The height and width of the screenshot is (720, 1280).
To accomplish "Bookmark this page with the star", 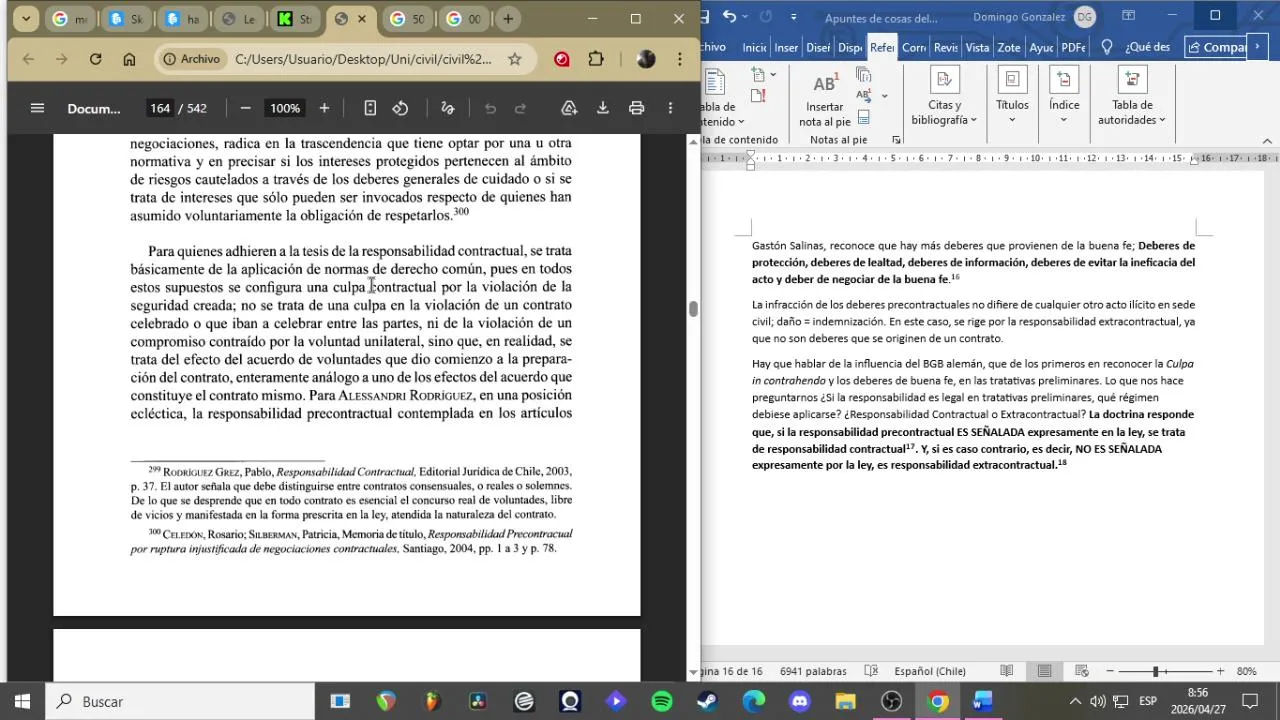I will [515, 59].
